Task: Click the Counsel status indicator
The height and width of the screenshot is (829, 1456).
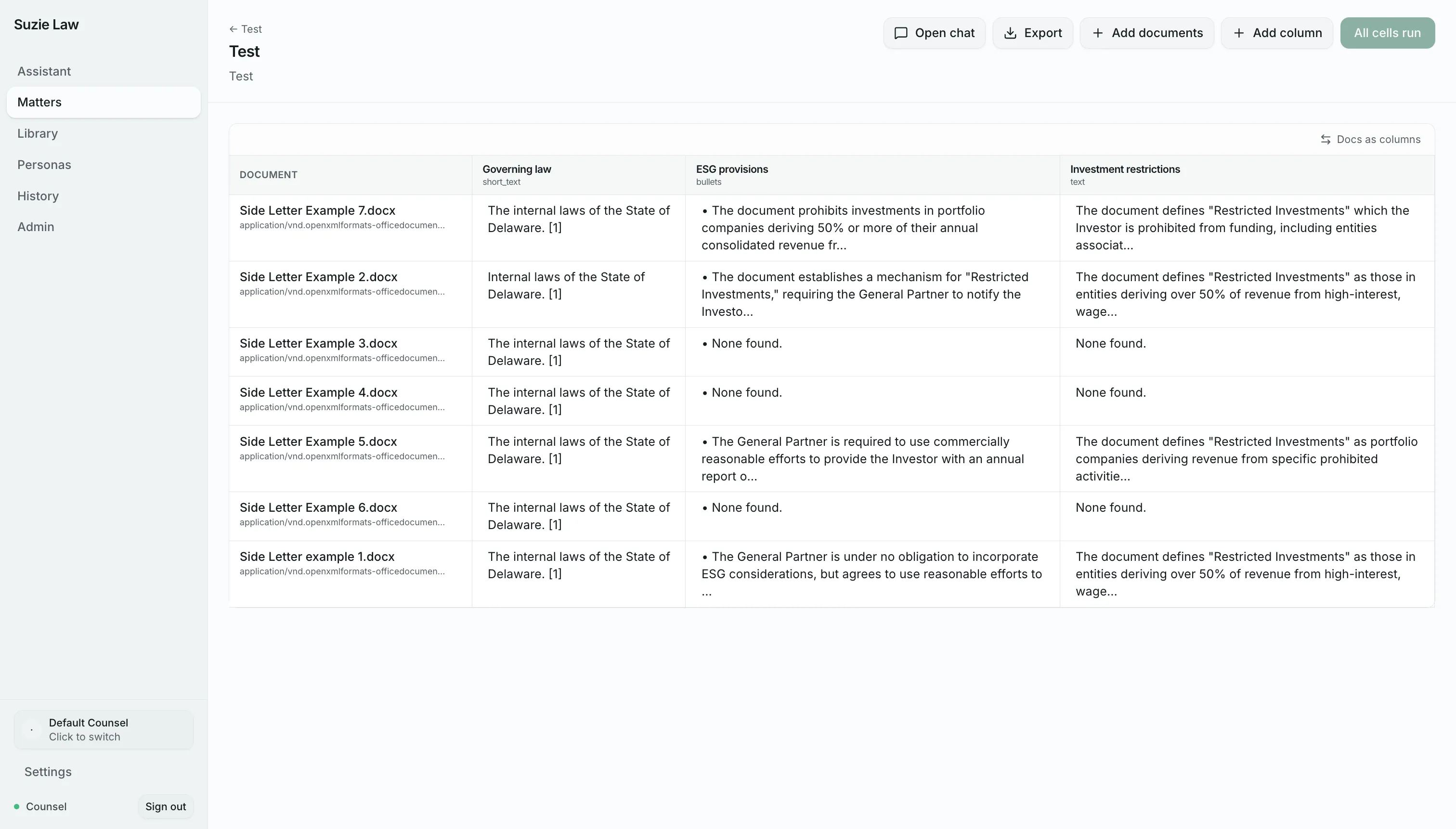Action: [x=16, y=806]
